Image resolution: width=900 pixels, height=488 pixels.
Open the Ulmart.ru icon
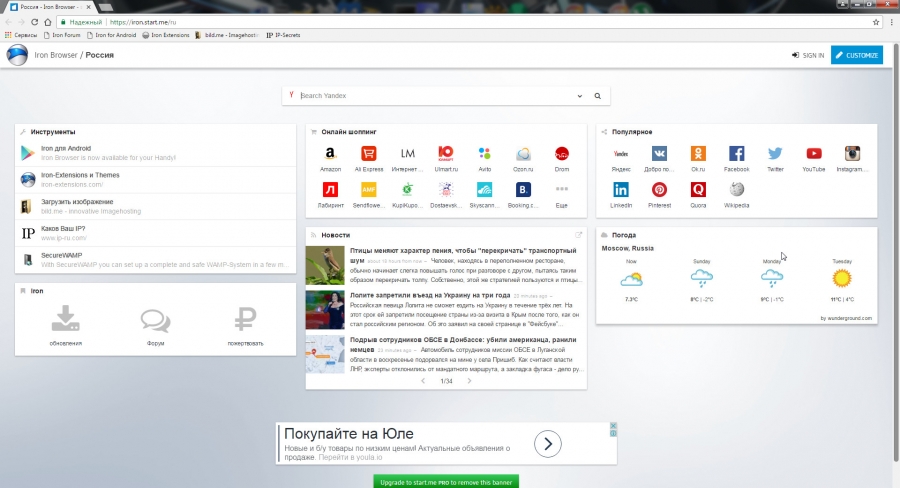click(446, 154)
